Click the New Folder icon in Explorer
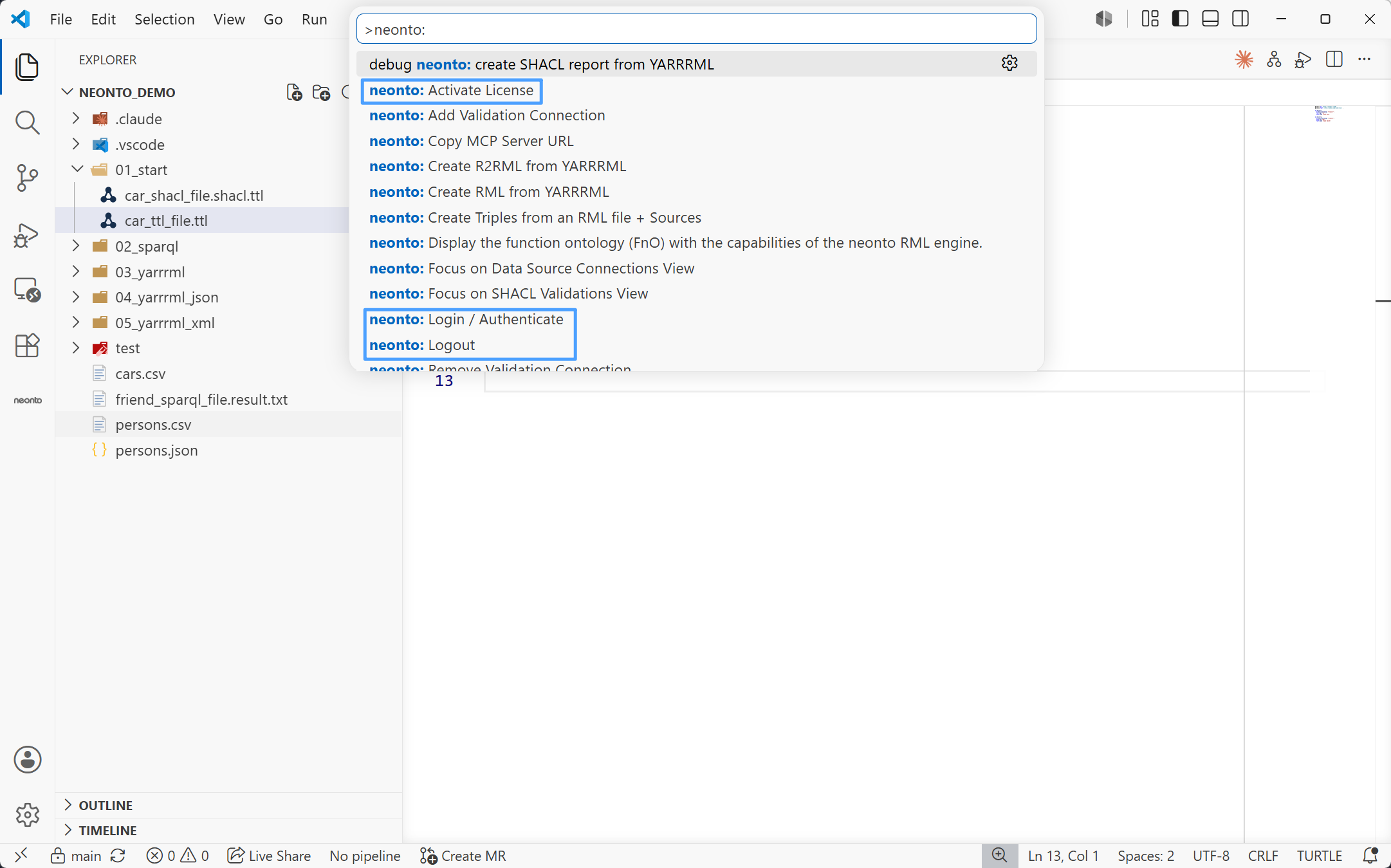1391x868 pixels. [321, 93]
